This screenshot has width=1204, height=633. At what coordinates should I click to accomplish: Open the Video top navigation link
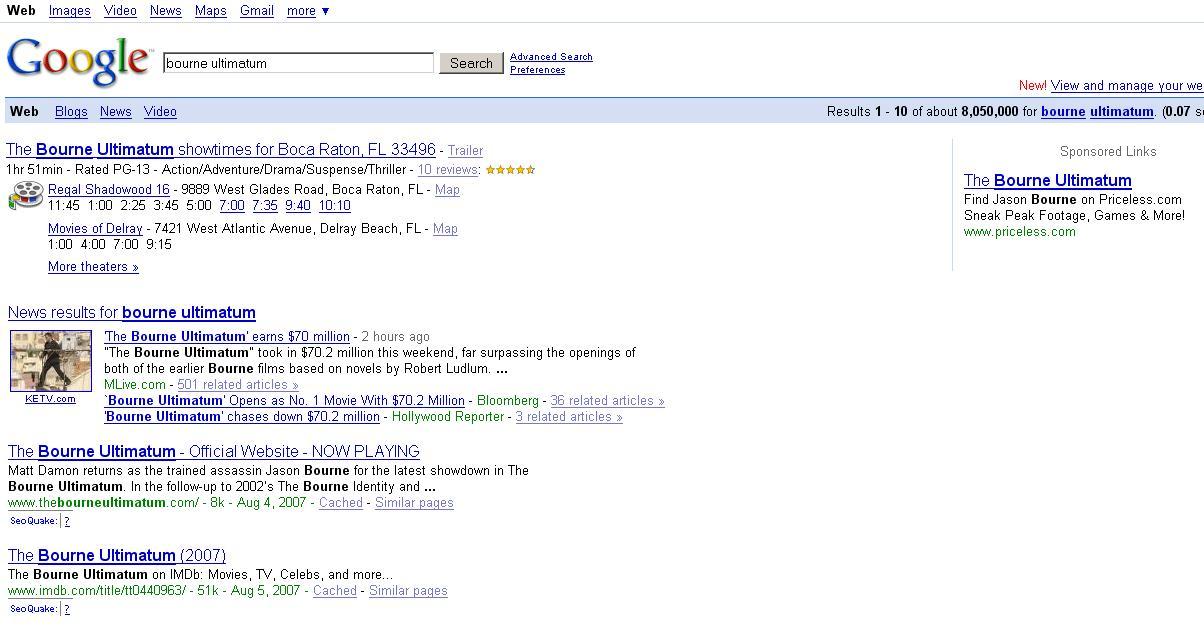[x=120, y=11]
